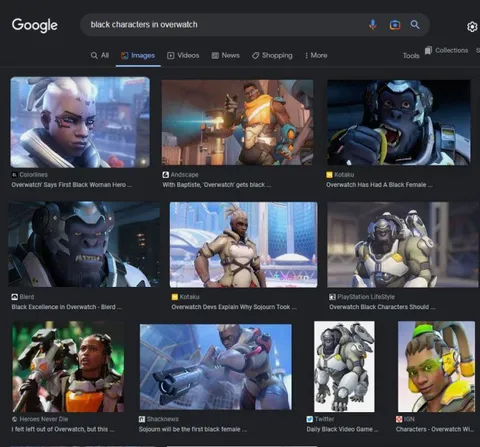The height and width of the screenshot is (447, 480).
Task: Click 'With Baptiste, 'Overwatch' gets black' title
Action: (x=217, y=185)
